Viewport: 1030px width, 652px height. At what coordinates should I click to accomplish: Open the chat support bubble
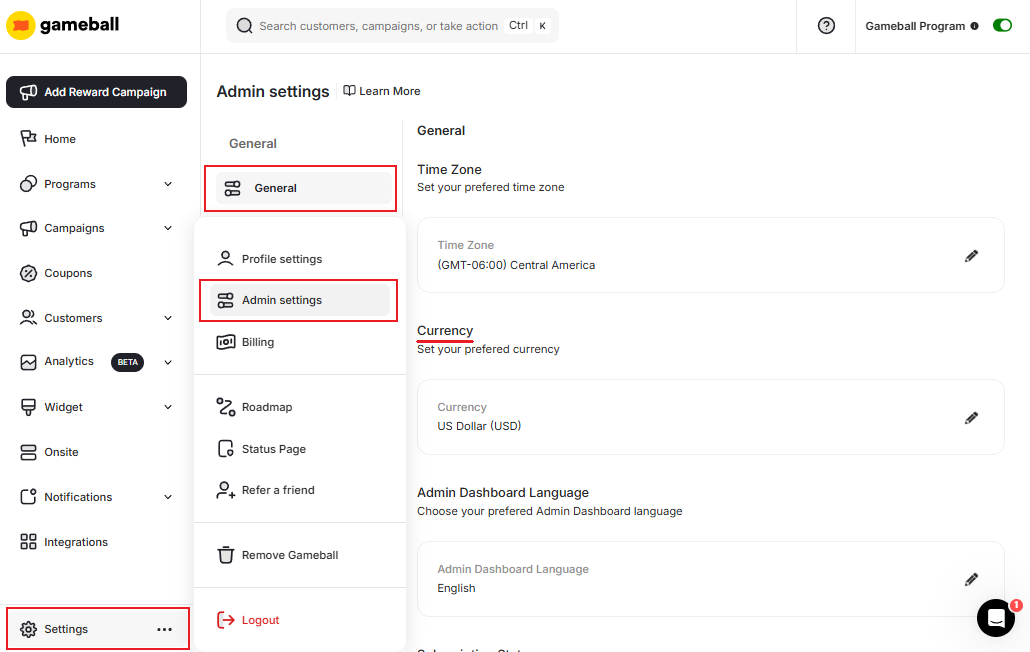pyautogui.click(x=996, y=618)
